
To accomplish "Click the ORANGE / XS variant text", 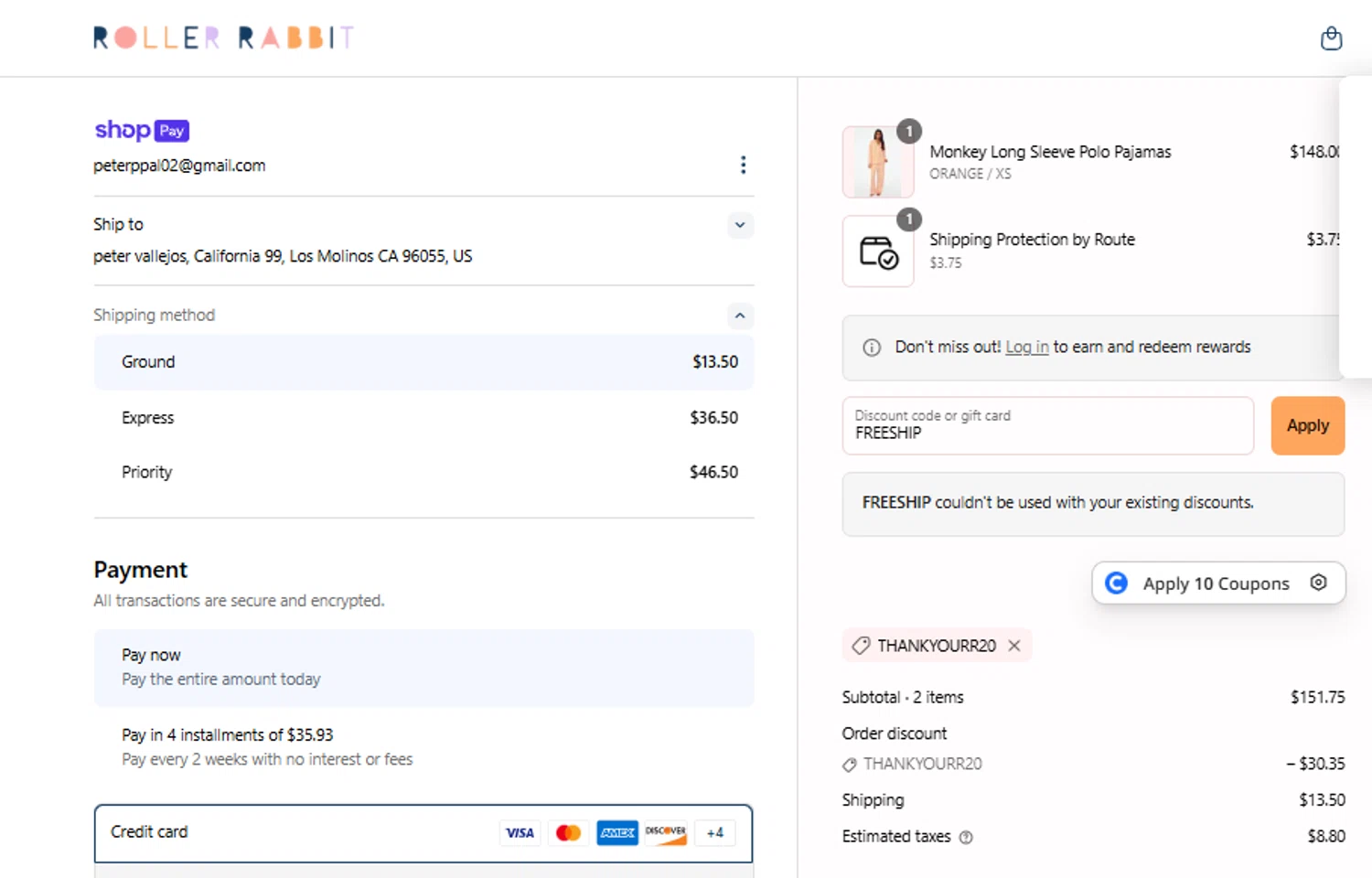I will point(970,174).
